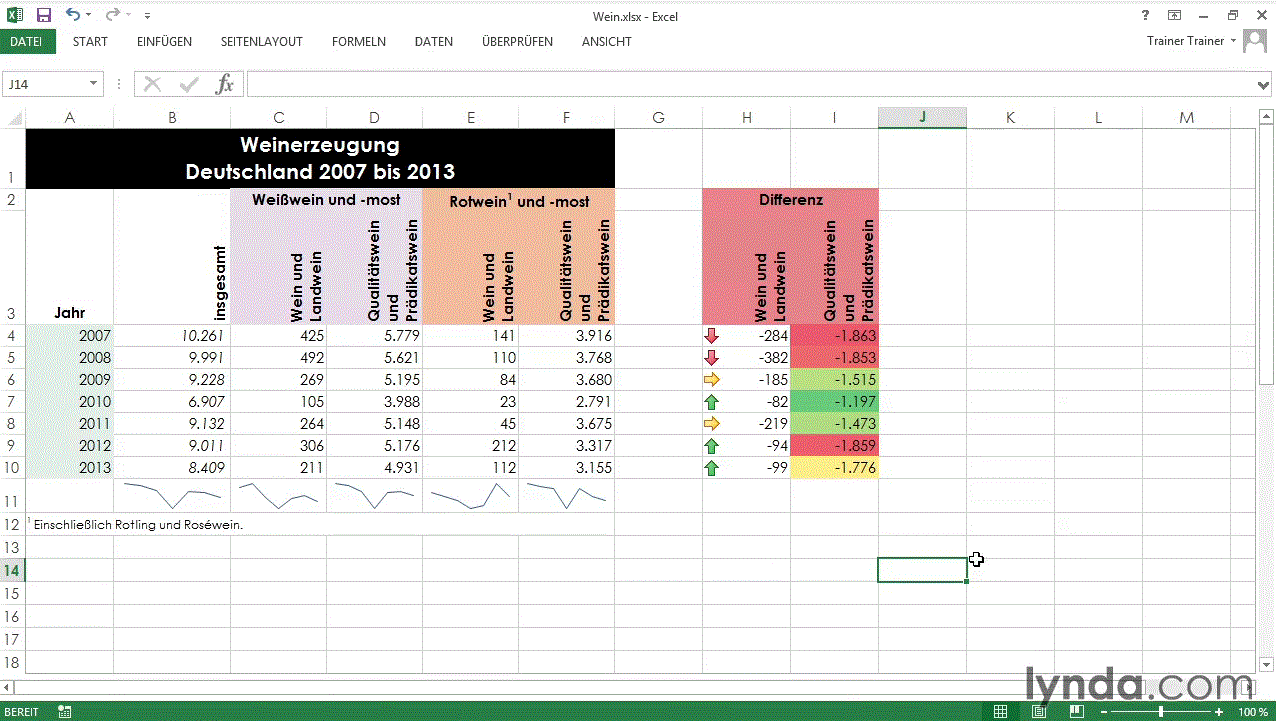Open the FORMELN ribbon tab

pos(358,42)
